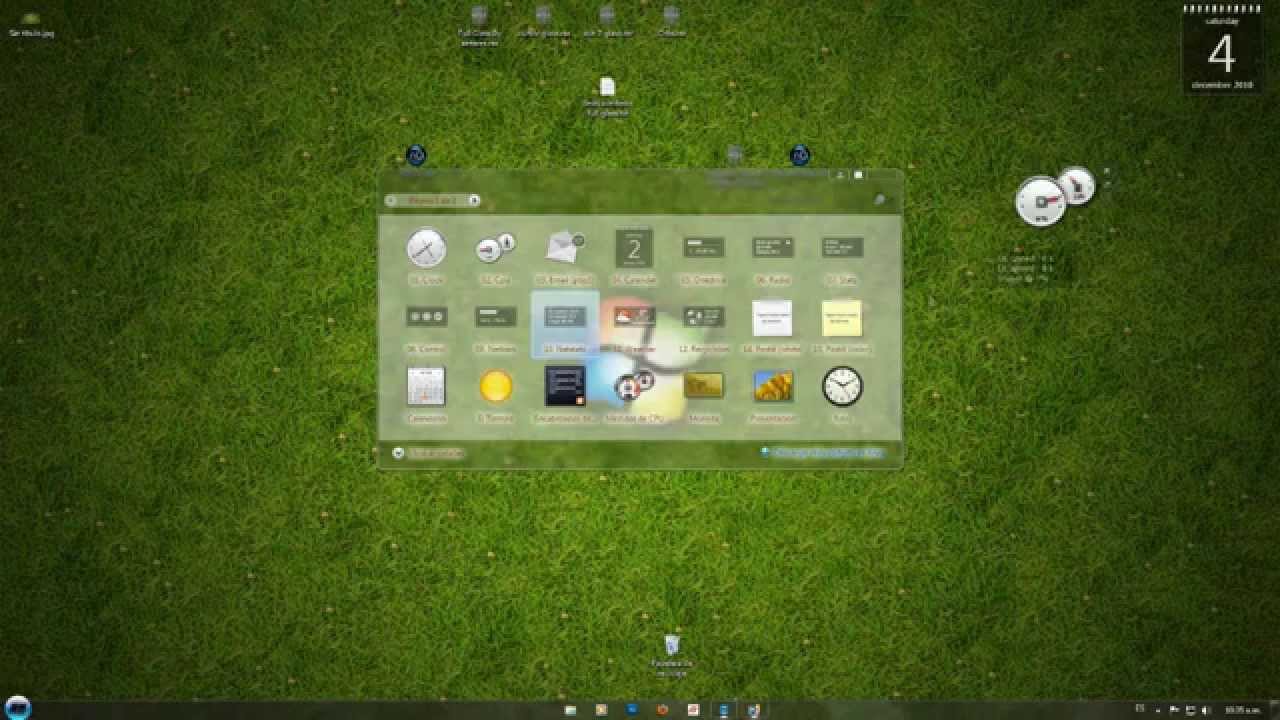Open the second desktop shortcut in the top row
This screenshot has height=720, width=1280.
tap(543, 21)
